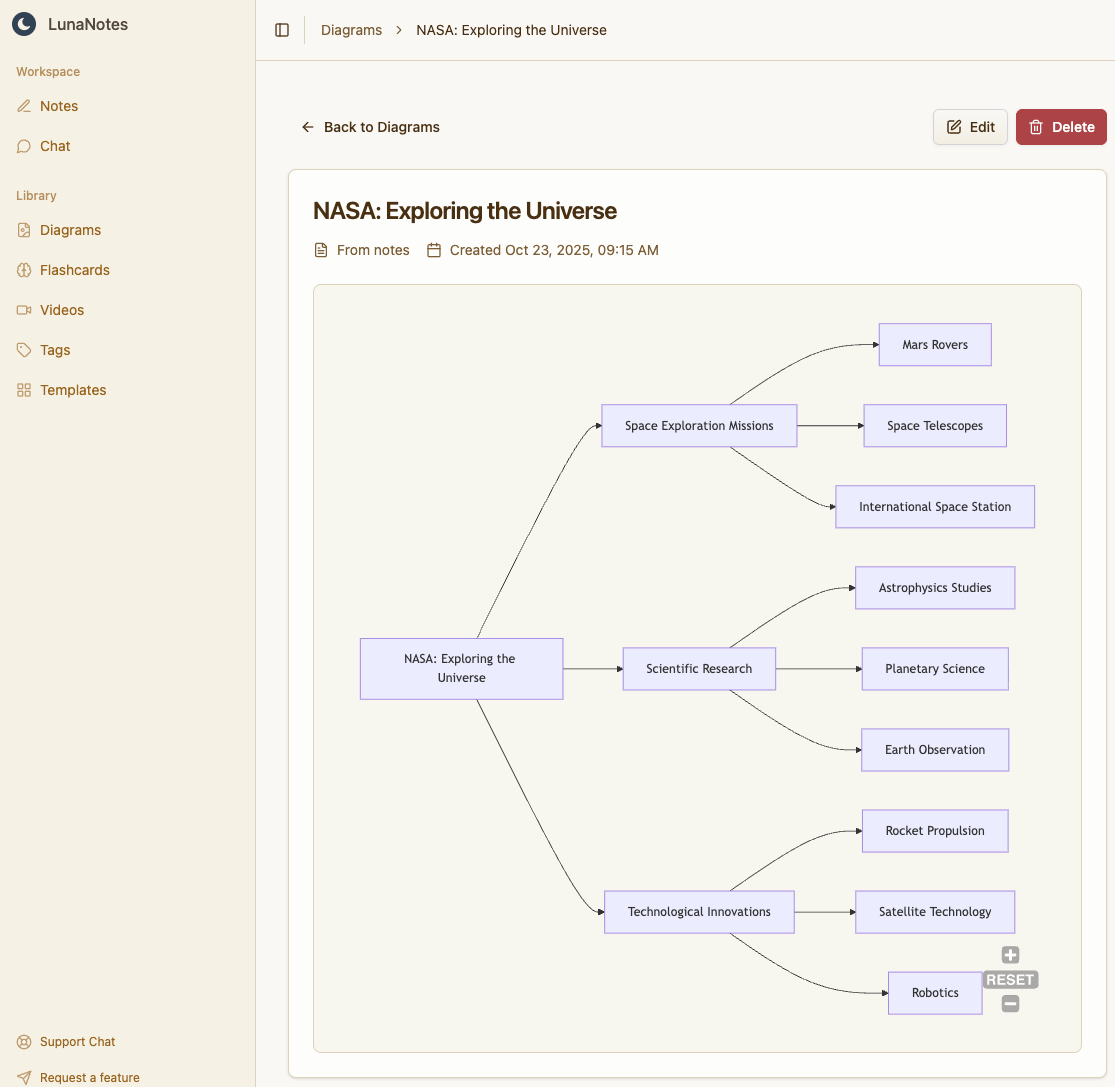The image size is (1115, 1087).
Task: Click the Templates grid icon
Action: pyautogui.click(x=24, y=390)
